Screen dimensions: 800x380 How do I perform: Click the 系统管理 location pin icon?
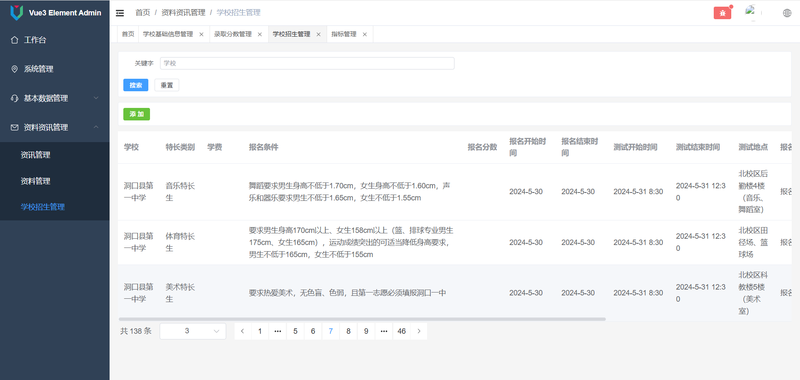(x=14, y=69)
